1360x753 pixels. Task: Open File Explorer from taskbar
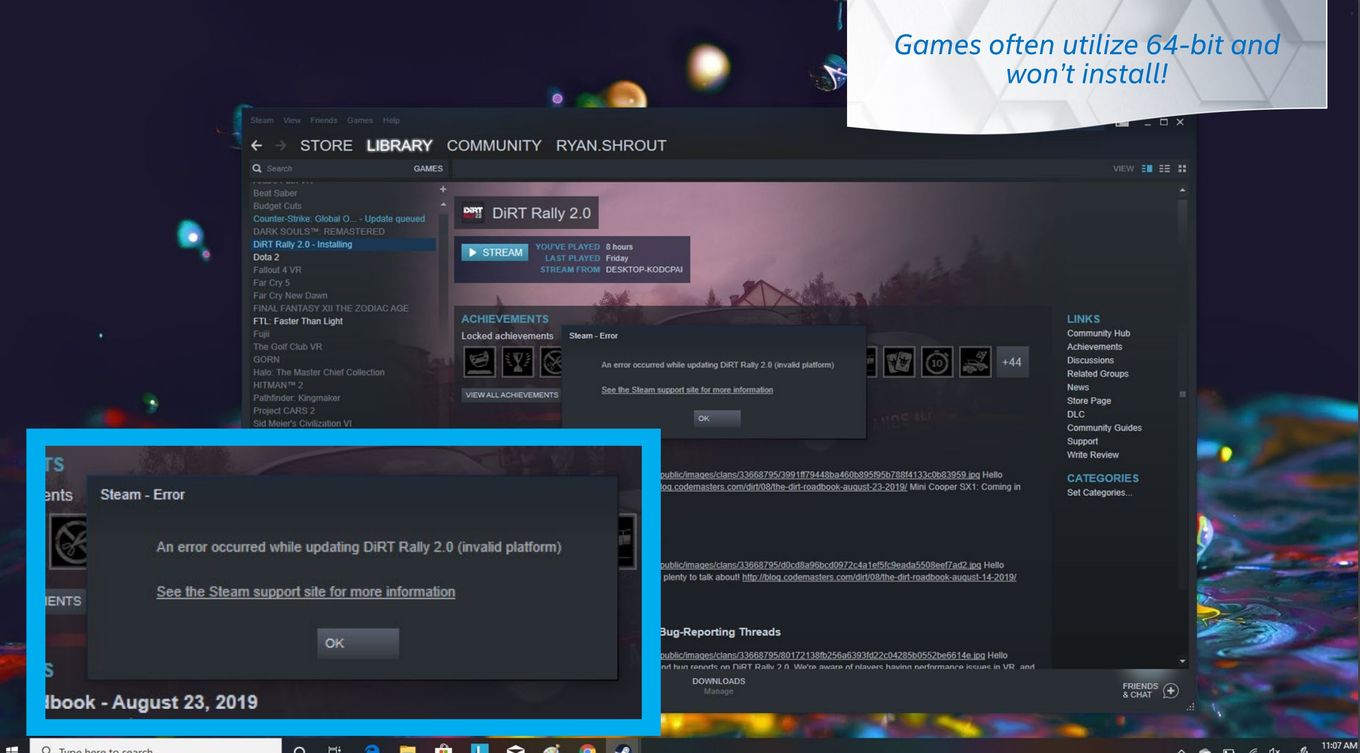[407, 748]
